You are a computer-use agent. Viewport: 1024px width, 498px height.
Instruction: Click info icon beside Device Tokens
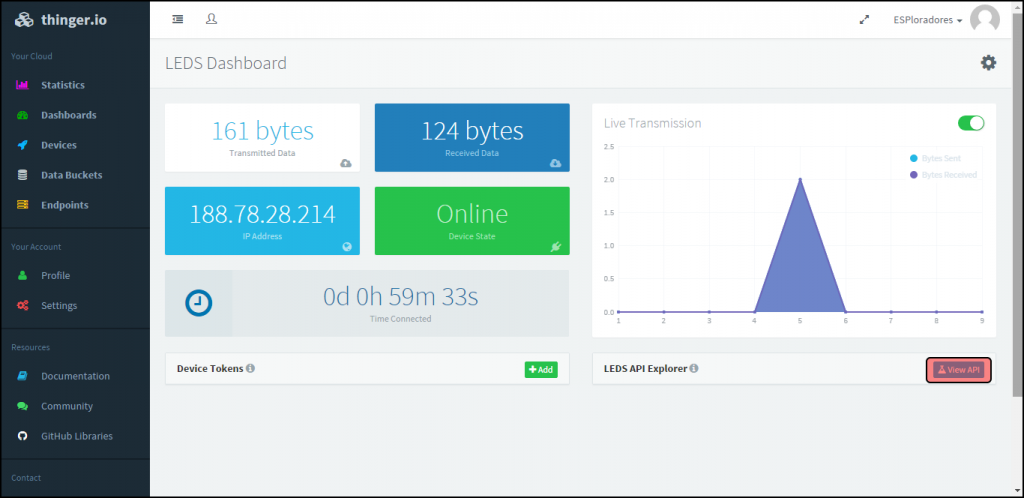coord(250,368)
